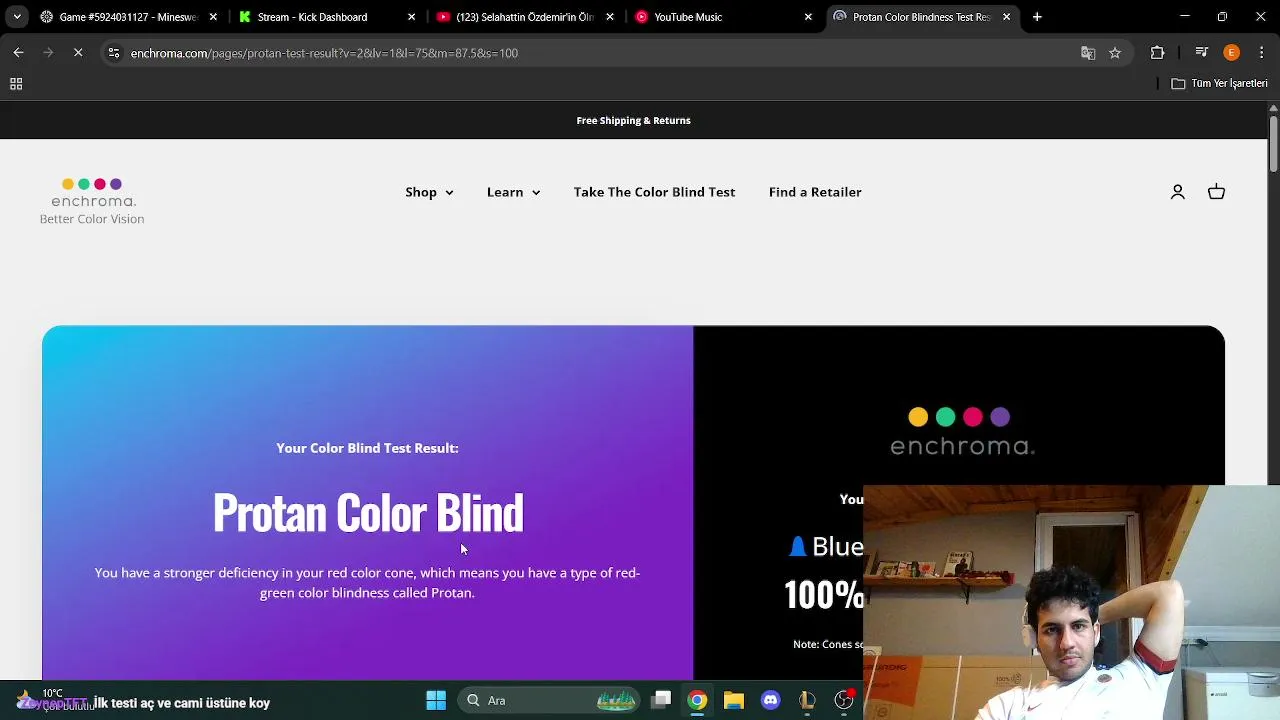Go forward one page in the browser
Viewport: 1280px width, 720px height.
pos(48,52)
